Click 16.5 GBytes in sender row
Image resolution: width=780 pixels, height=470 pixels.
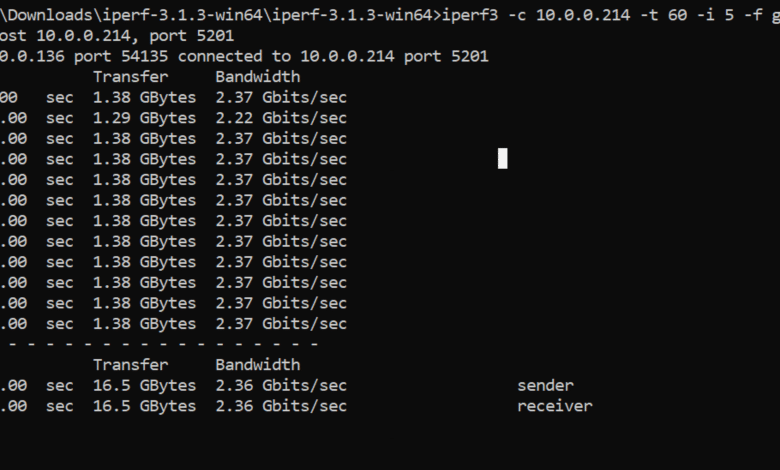144,385
